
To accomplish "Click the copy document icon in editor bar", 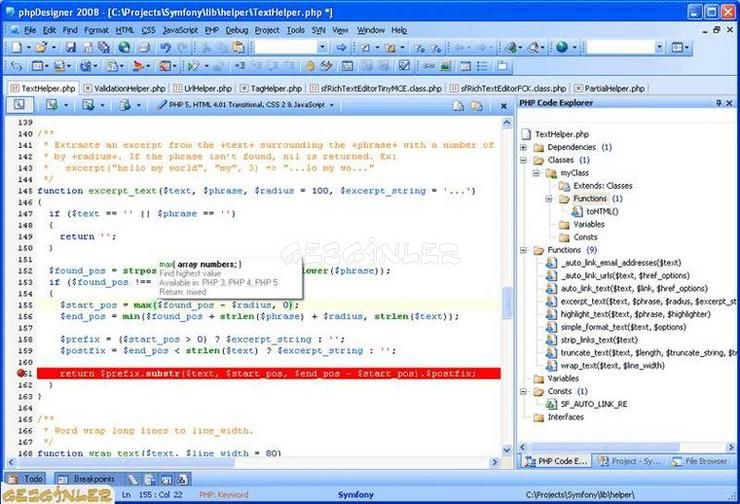I will 458,106.
